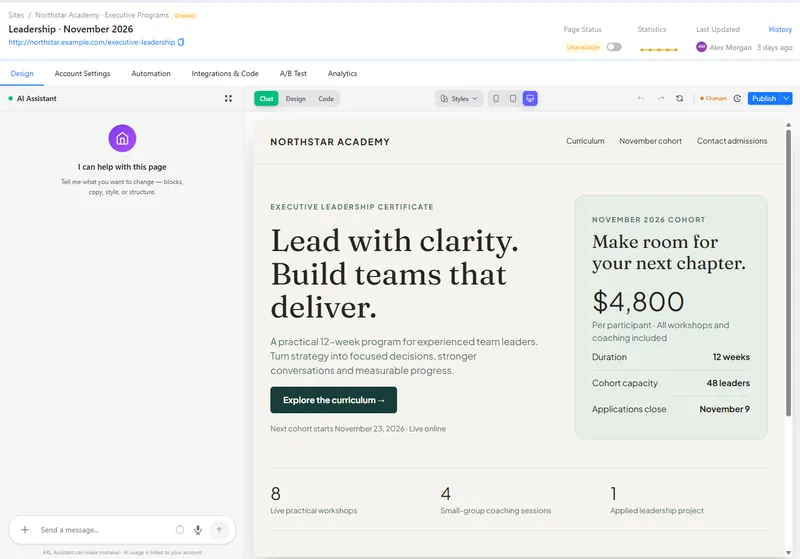800x559 pixels.
Task: Send the message with the arrow button
Action: point(219,530)
